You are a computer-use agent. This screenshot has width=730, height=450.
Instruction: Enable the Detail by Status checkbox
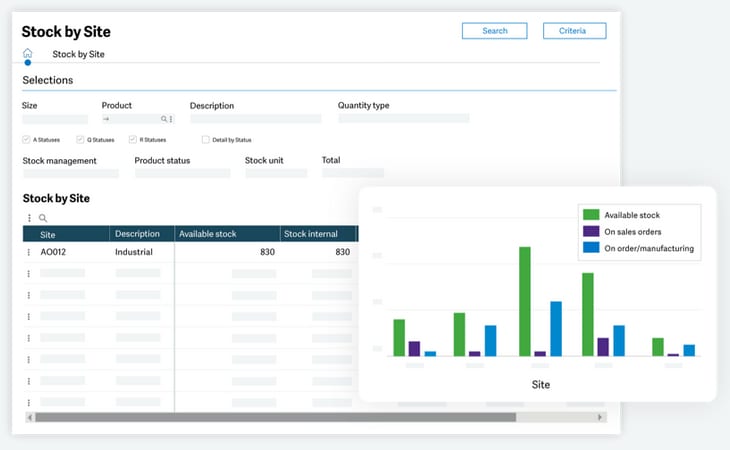coord(205,140)
